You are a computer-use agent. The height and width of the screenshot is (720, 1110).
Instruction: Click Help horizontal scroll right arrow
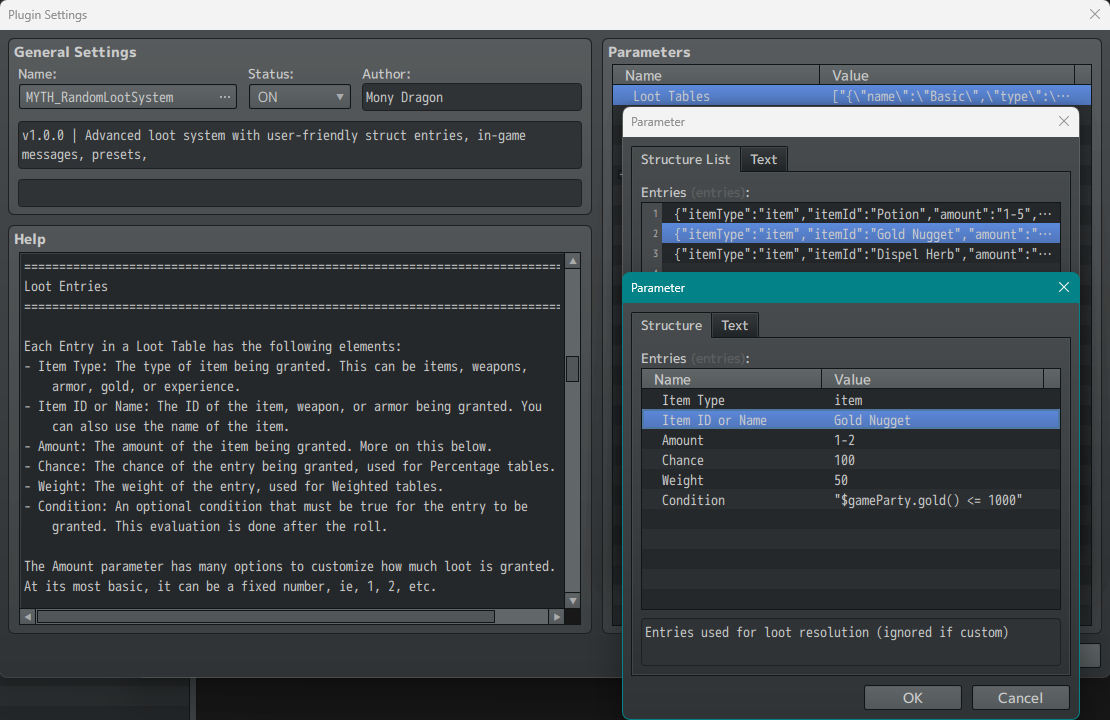pyautogui.click(x=556, y=617)
